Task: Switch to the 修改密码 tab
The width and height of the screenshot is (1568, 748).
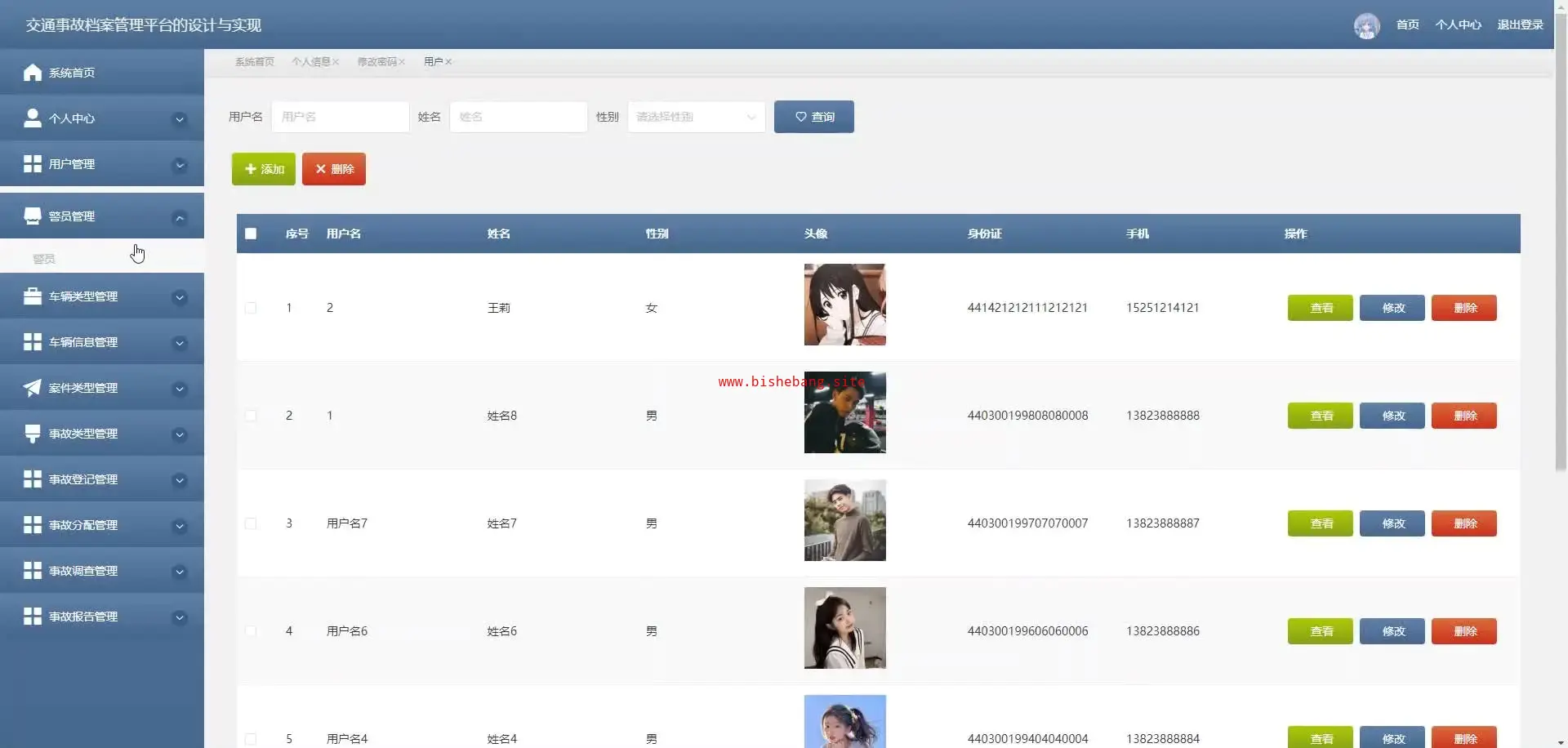Action: (376, 62)
